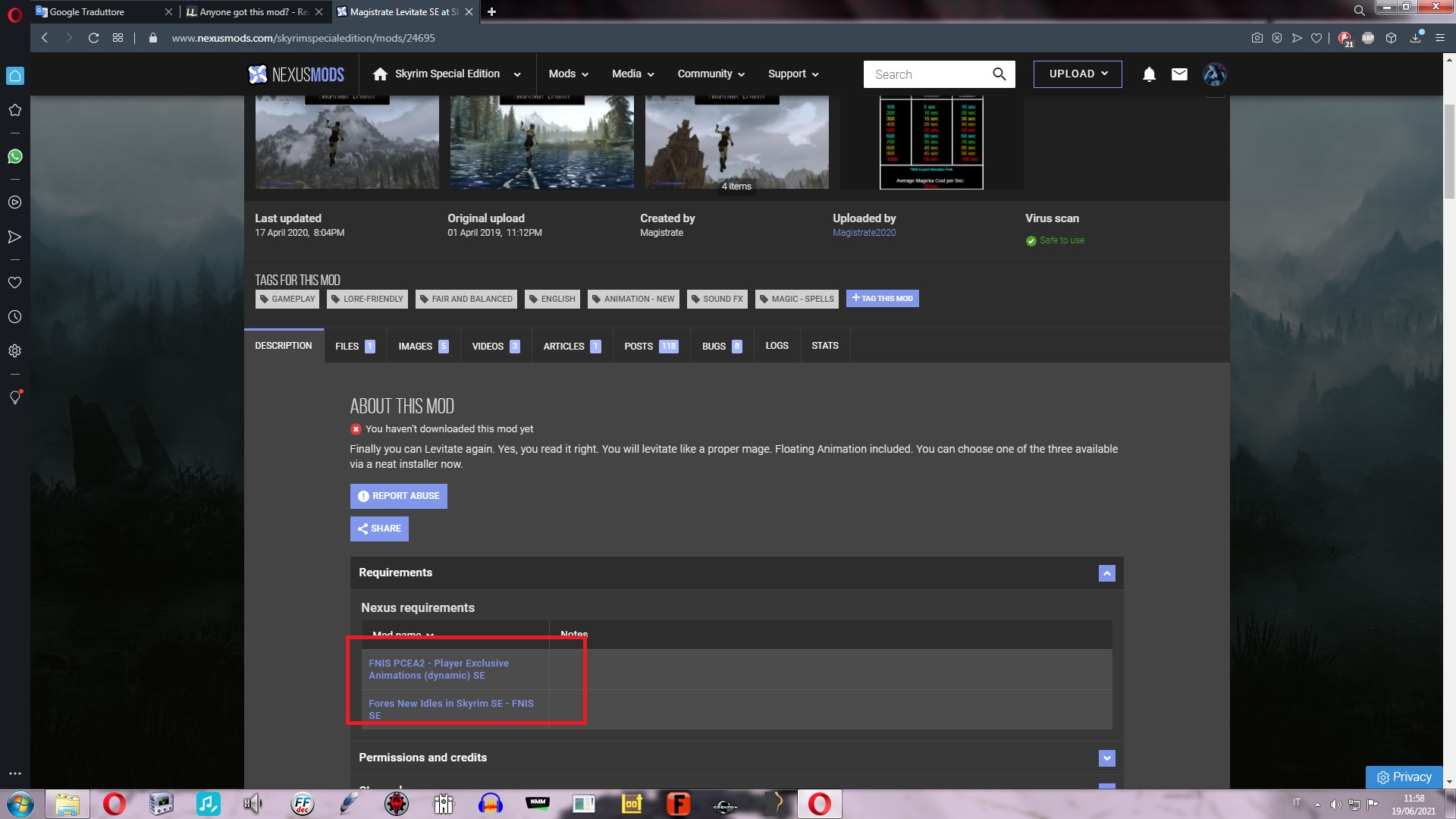Click the taskbar volume speaker tray icon
1456x819 pixels.
coord(1335,804)
